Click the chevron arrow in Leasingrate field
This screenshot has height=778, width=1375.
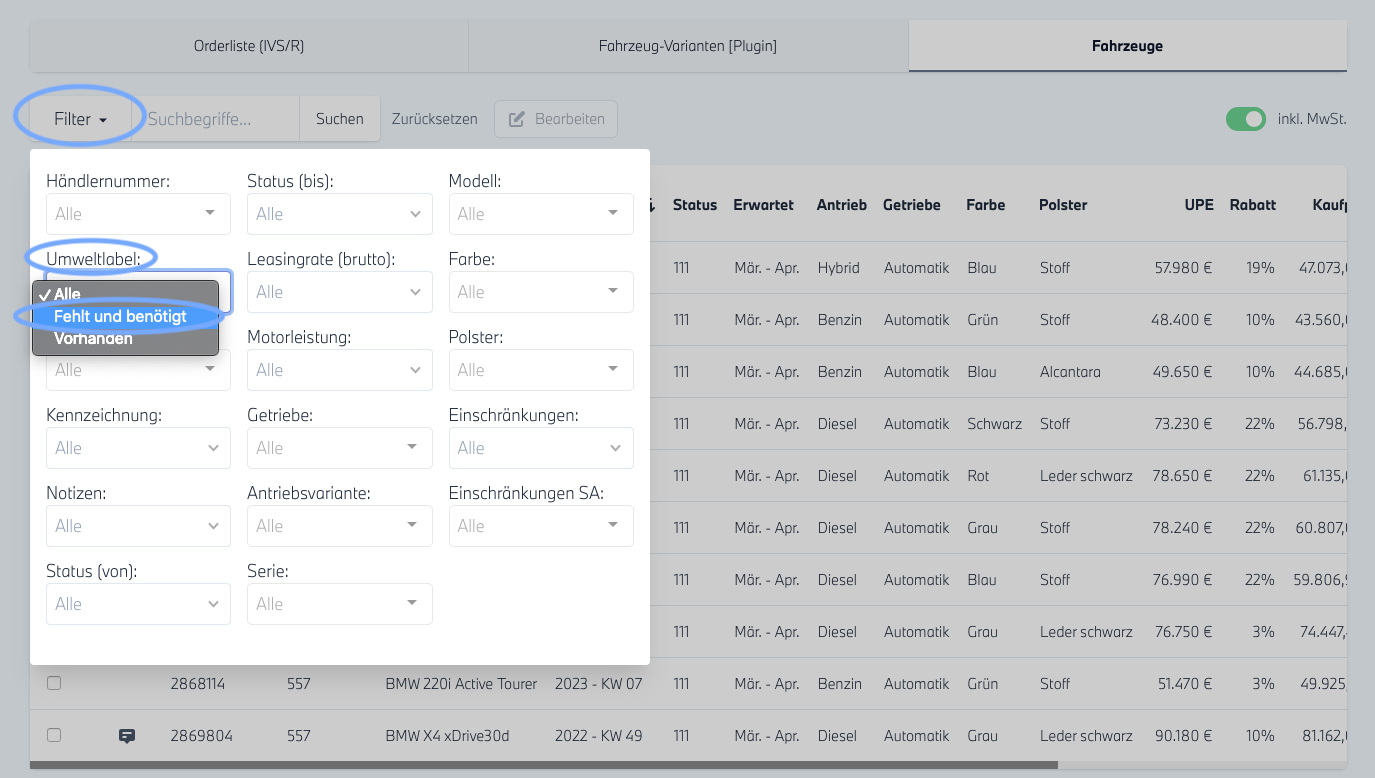tap(416, 292)
